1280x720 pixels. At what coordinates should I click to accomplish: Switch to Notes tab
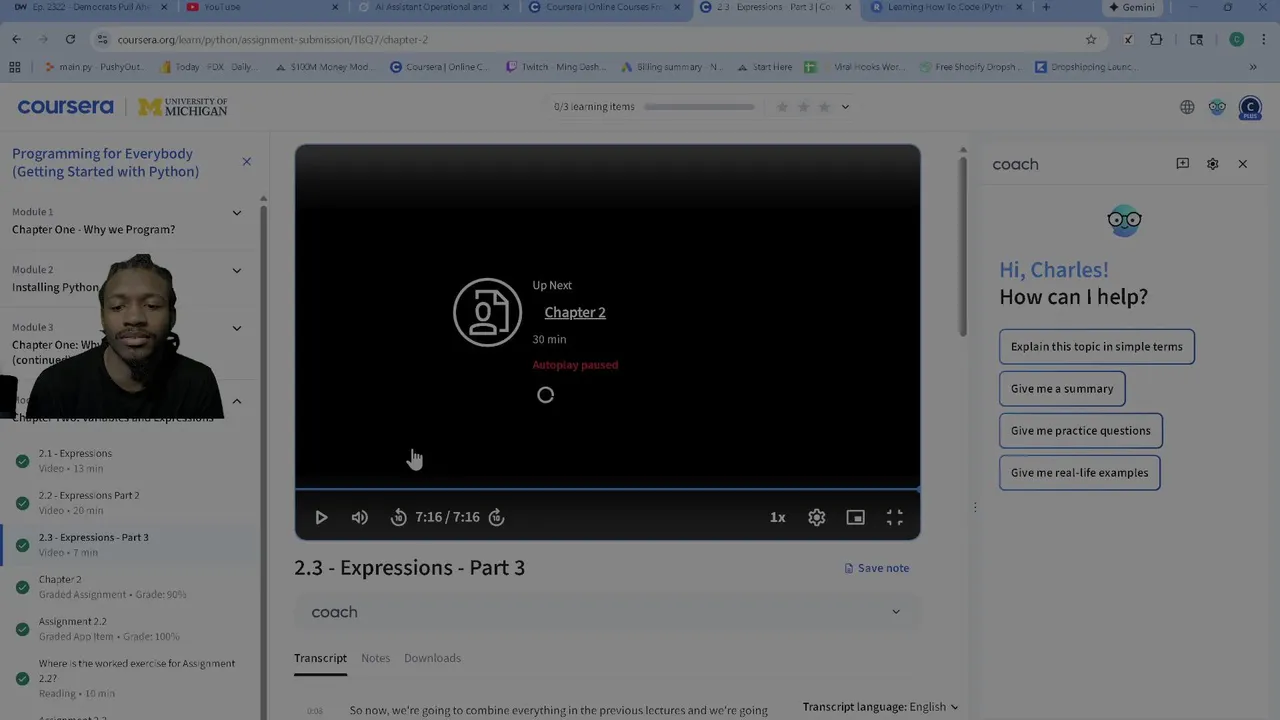point(375,658)
